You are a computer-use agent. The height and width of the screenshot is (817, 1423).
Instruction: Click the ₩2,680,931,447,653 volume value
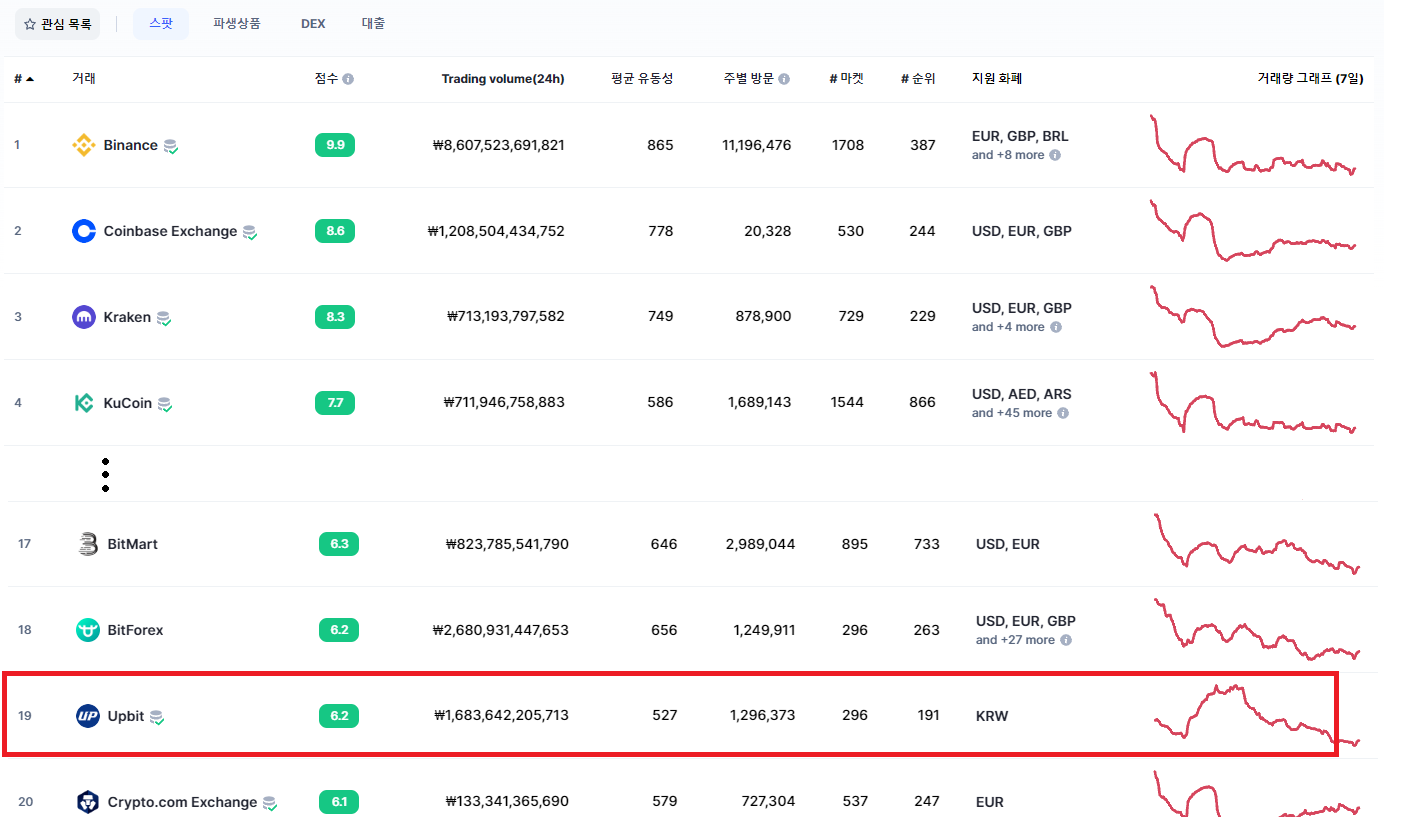(501, 631)
